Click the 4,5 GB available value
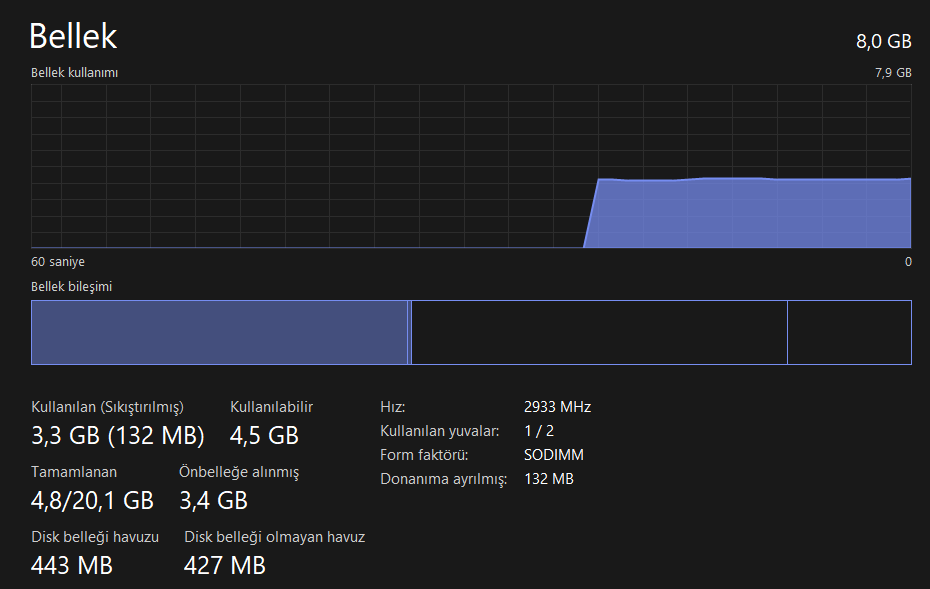Screen dimensions: 930x589 (264, 435)
